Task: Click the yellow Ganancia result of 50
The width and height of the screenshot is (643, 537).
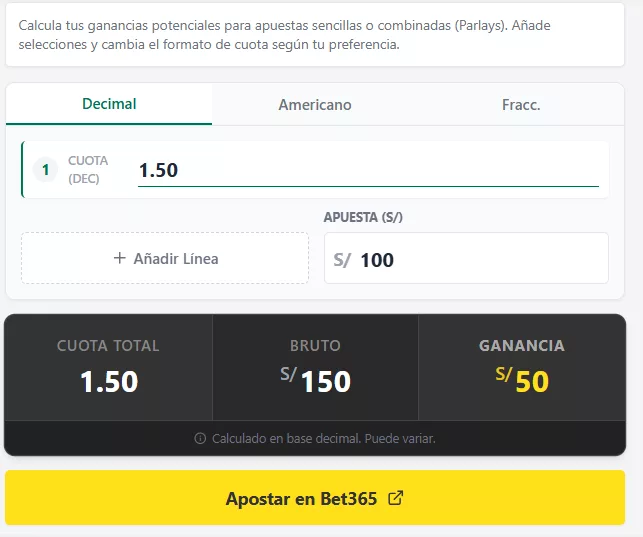Action: [531, 382]
